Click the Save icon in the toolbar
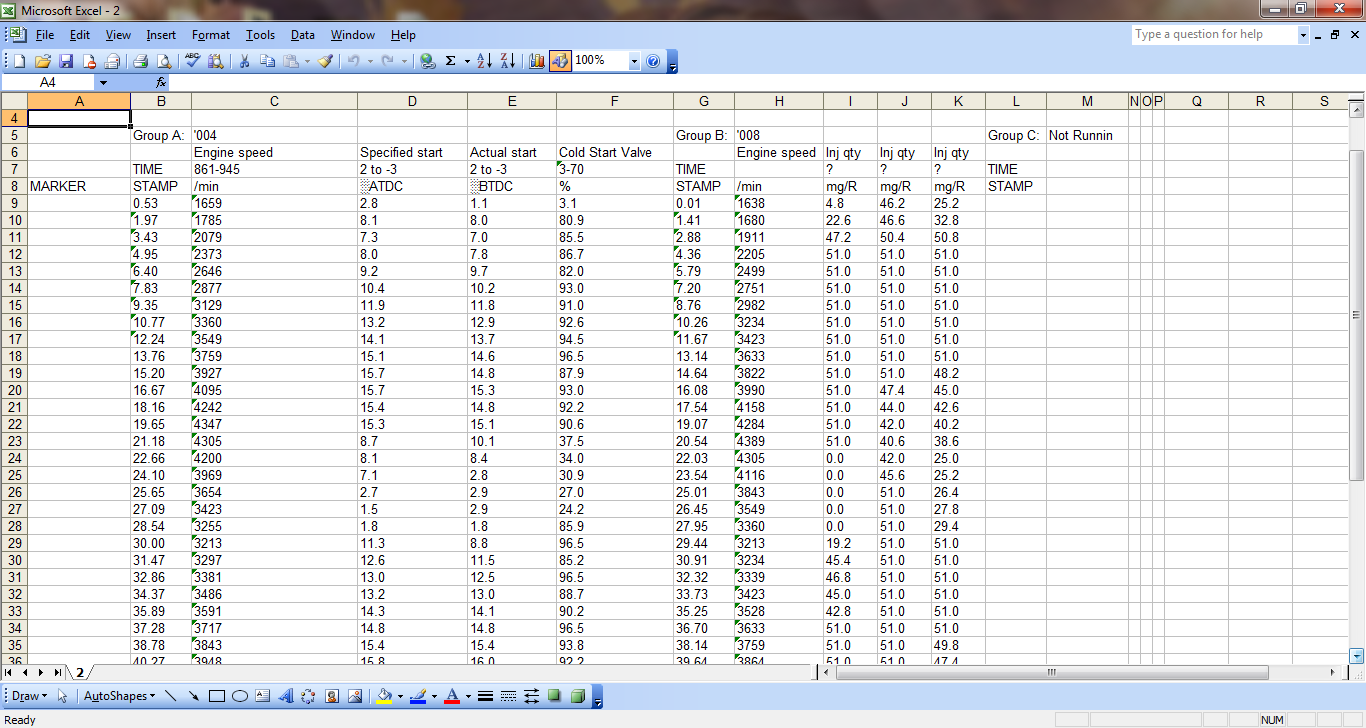This screenshot has width=1366, height=728. click(66, 61)
